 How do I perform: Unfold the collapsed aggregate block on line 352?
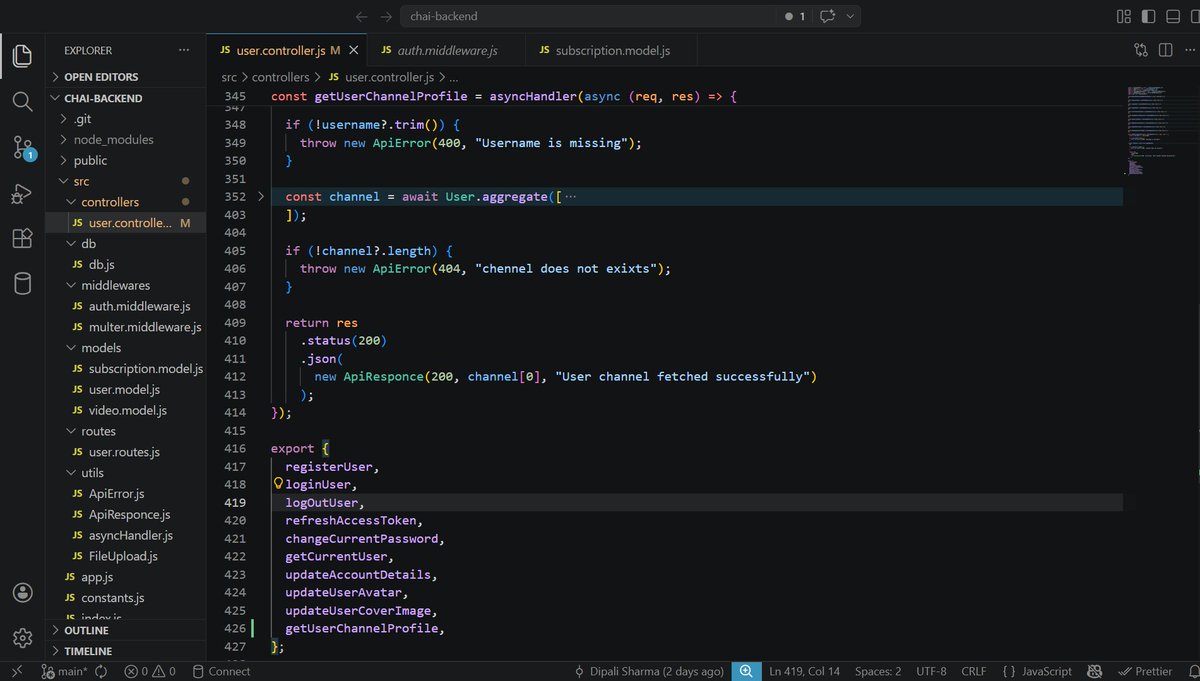coord(261,197)
